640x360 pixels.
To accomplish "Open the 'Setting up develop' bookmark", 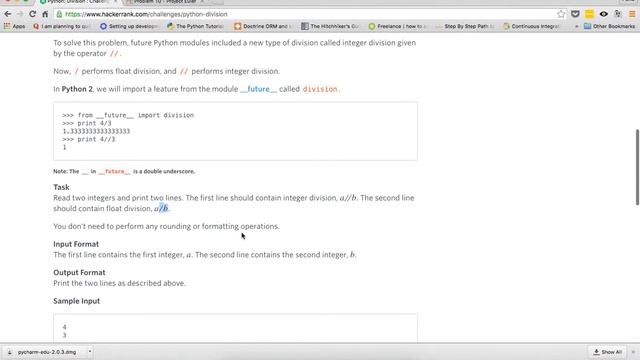I will coord(129,26).
